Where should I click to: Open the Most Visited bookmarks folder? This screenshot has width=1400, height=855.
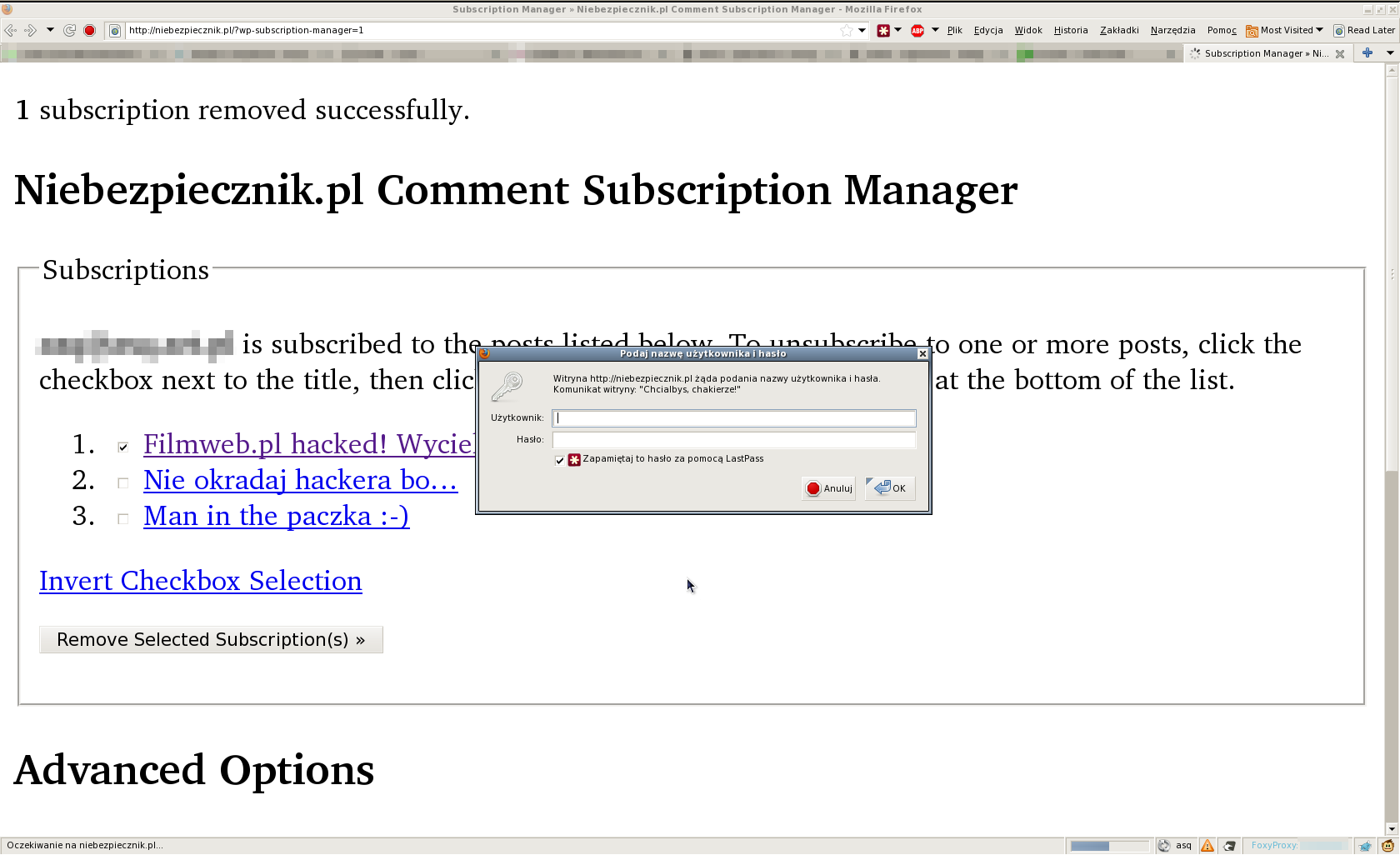coord(1284,30)
